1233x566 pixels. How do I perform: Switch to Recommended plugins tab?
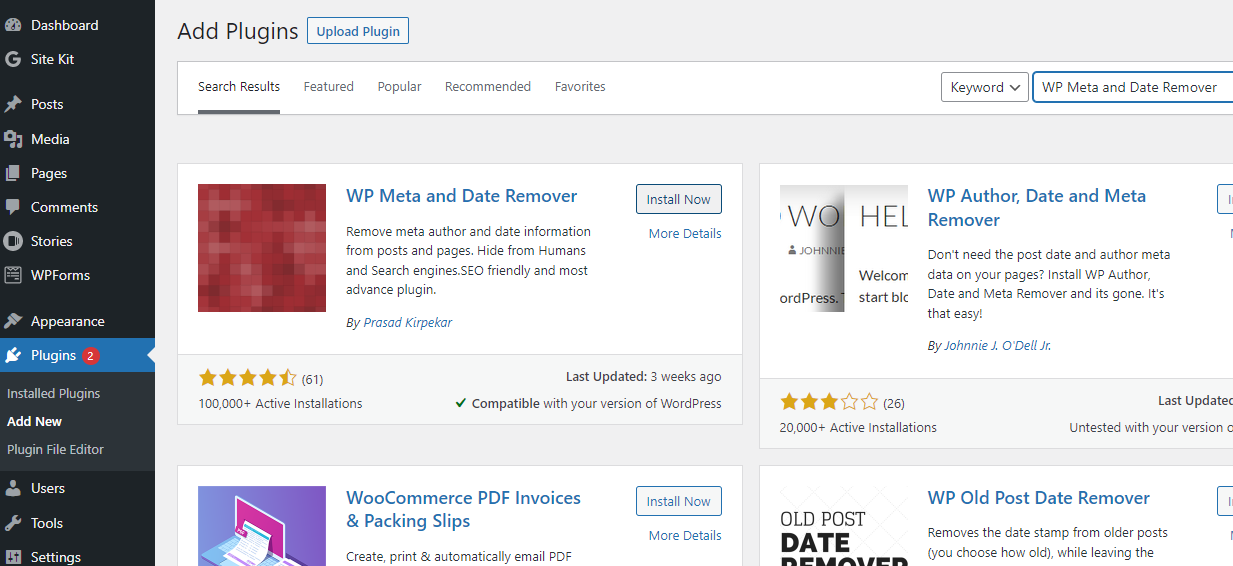tap(488, 87)
